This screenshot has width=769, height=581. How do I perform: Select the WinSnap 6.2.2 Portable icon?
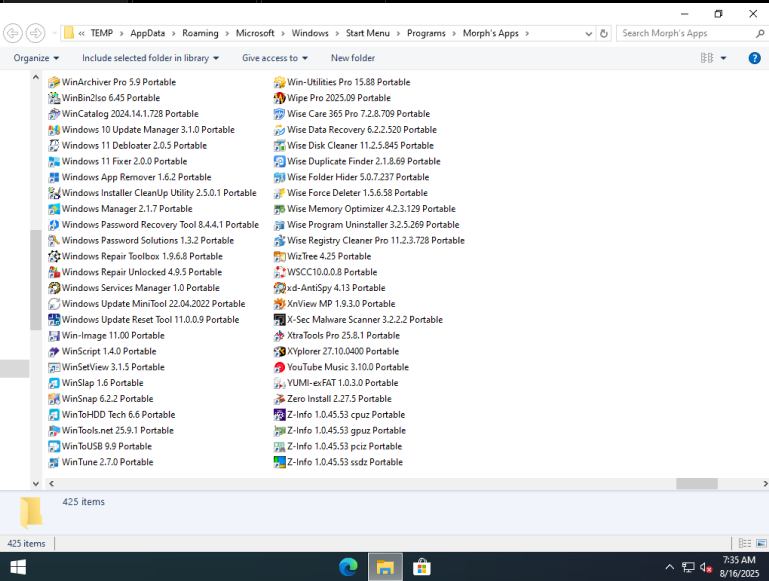click(54, 399)
